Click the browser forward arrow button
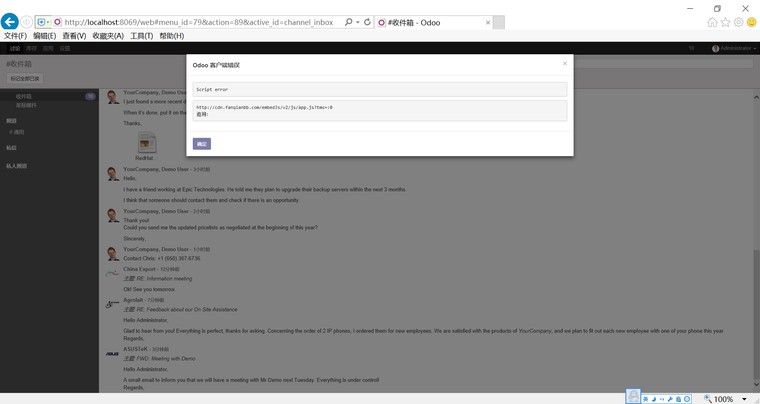This screenshot has width=760, height=404. click(26, 22)
